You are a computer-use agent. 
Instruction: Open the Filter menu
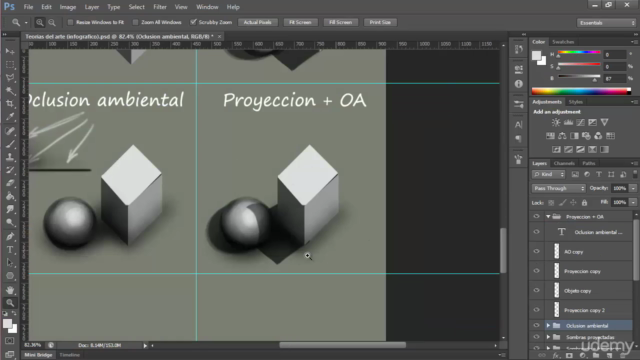(160, 7)
